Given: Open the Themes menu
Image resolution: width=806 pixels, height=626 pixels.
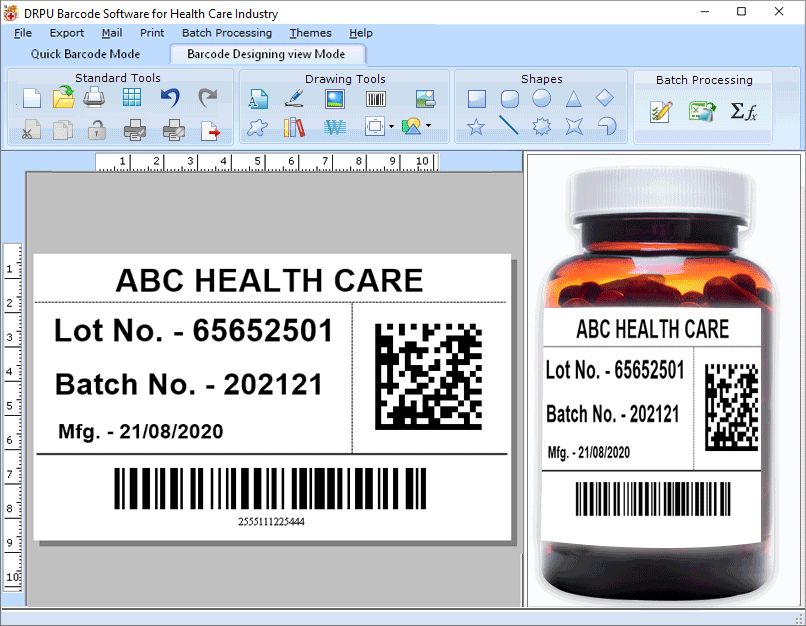Looking at the screenshot, I should click(x=310, y=33).
